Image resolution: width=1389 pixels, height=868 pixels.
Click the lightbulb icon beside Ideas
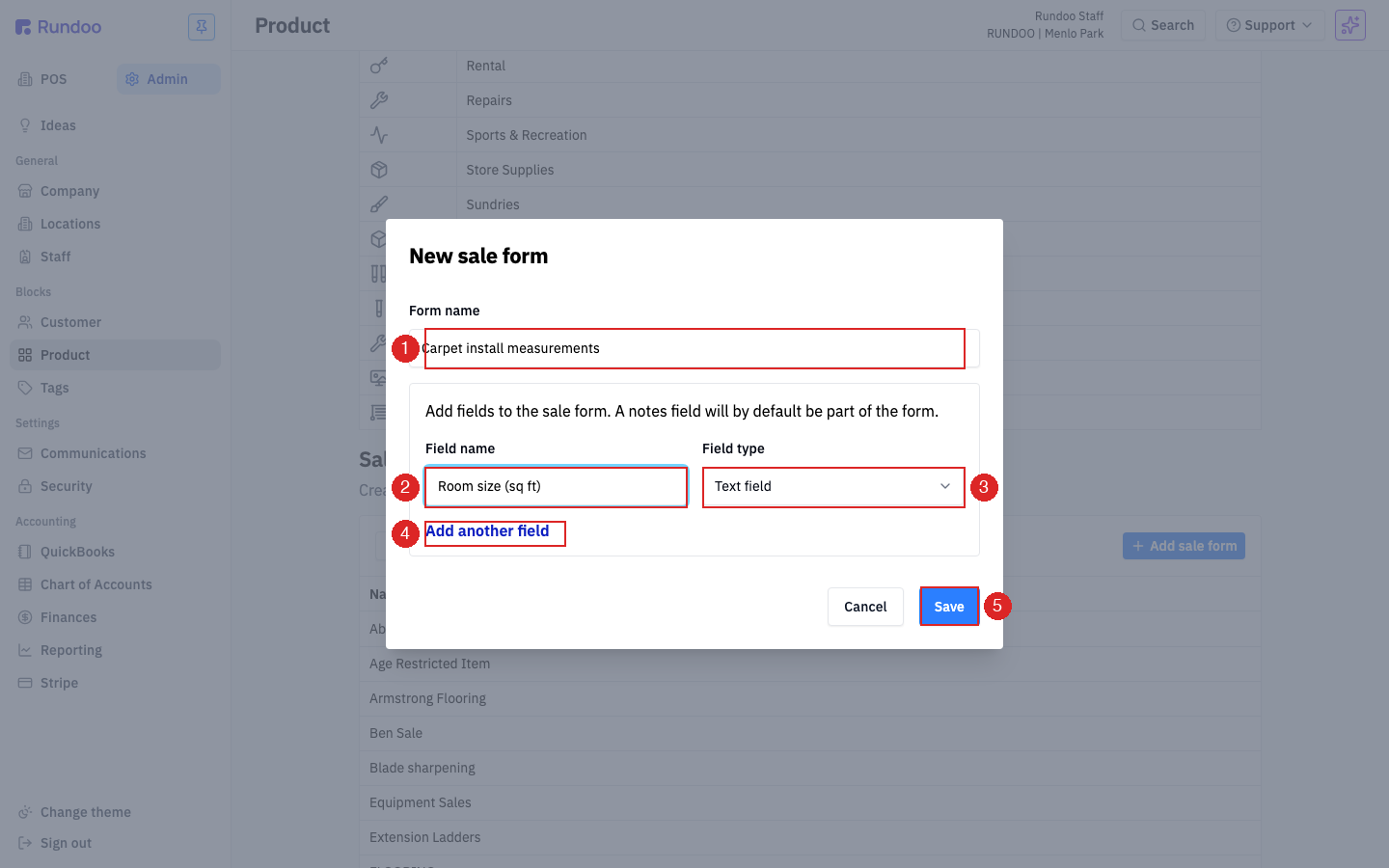coord(25,125)
